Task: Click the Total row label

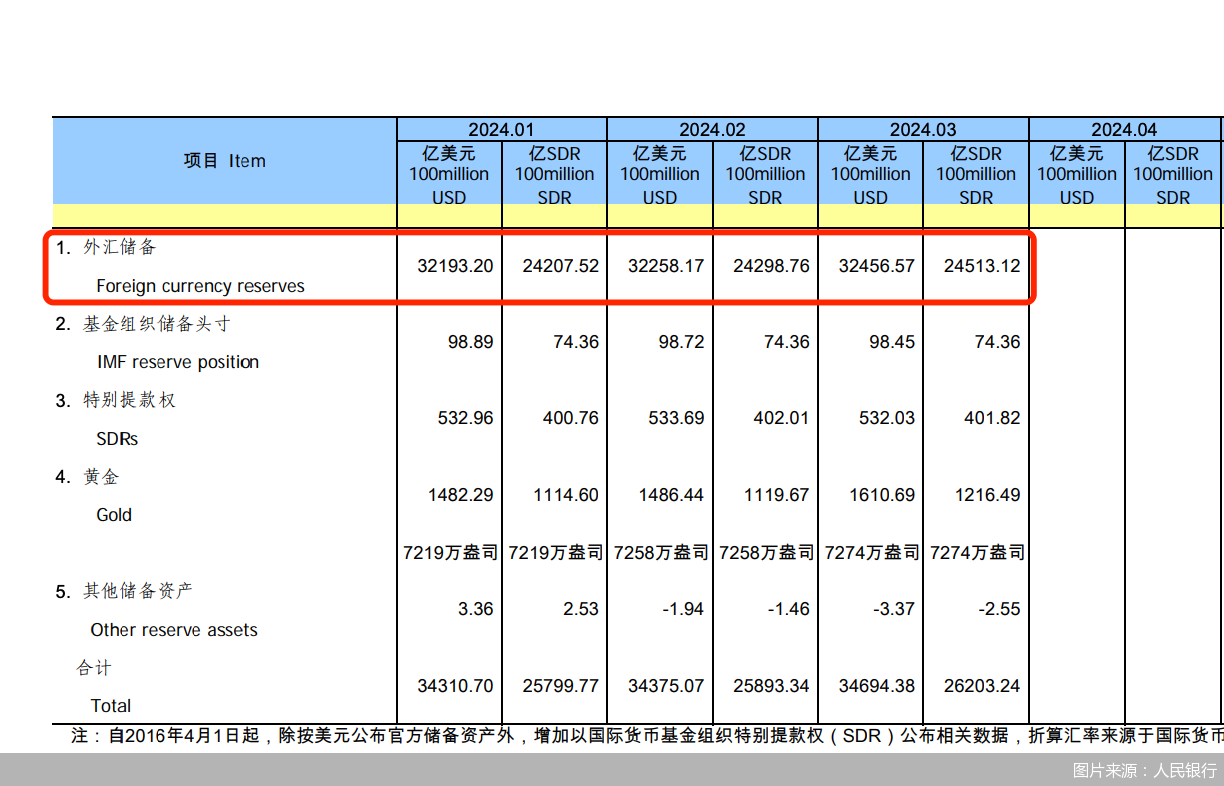Action: tap(111, 706)
